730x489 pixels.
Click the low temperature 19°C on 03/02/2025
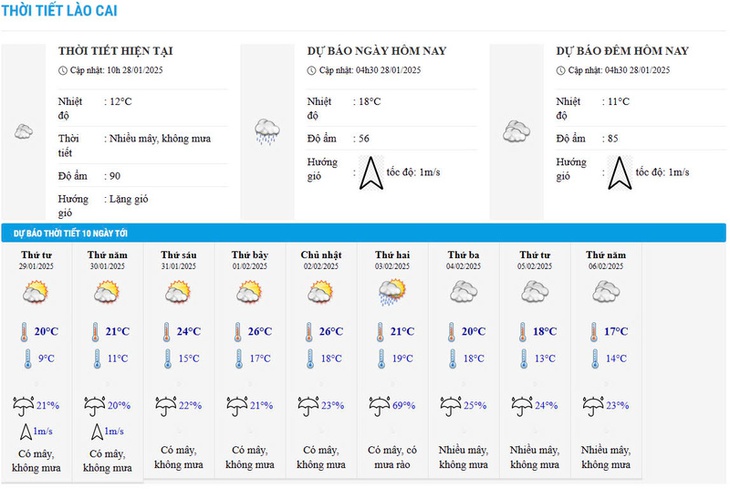[403, 359]
